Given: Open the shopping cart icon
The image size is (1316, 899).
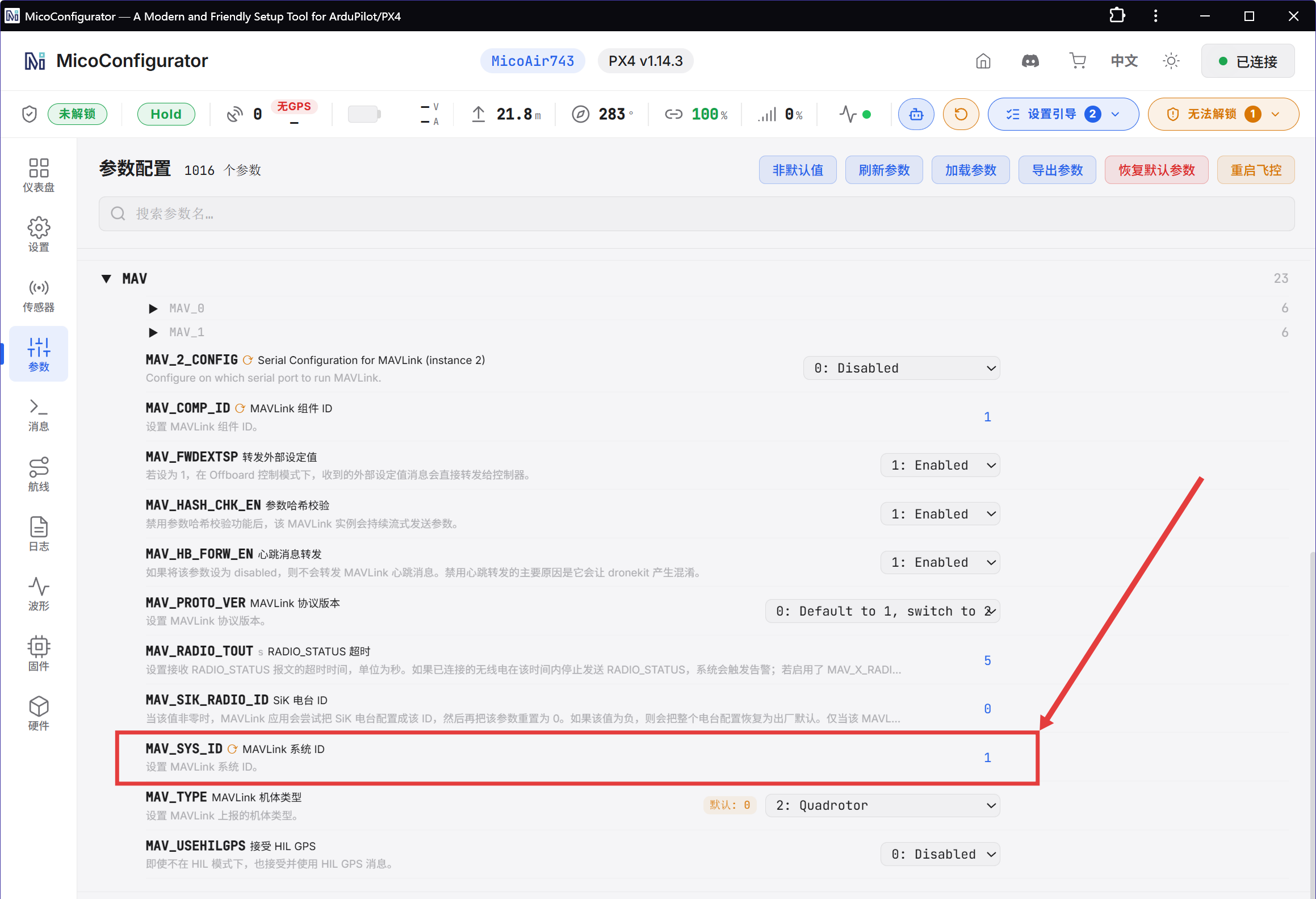Looking at the screenshot, I should pyautogui.click(x=1077, y=61).
